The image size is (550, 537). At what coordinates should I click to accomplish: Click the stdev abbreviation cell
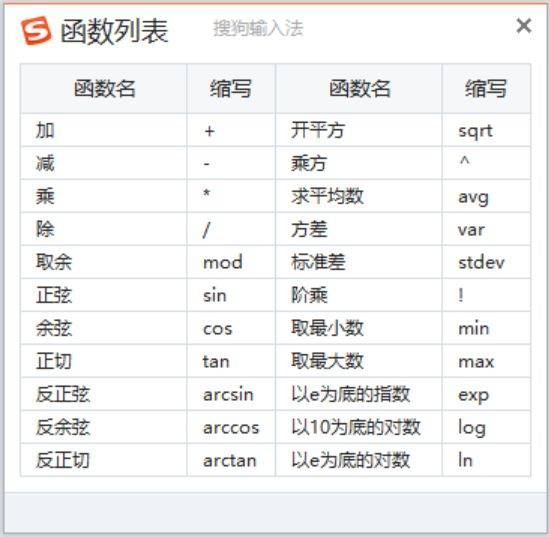coord(486,262)
